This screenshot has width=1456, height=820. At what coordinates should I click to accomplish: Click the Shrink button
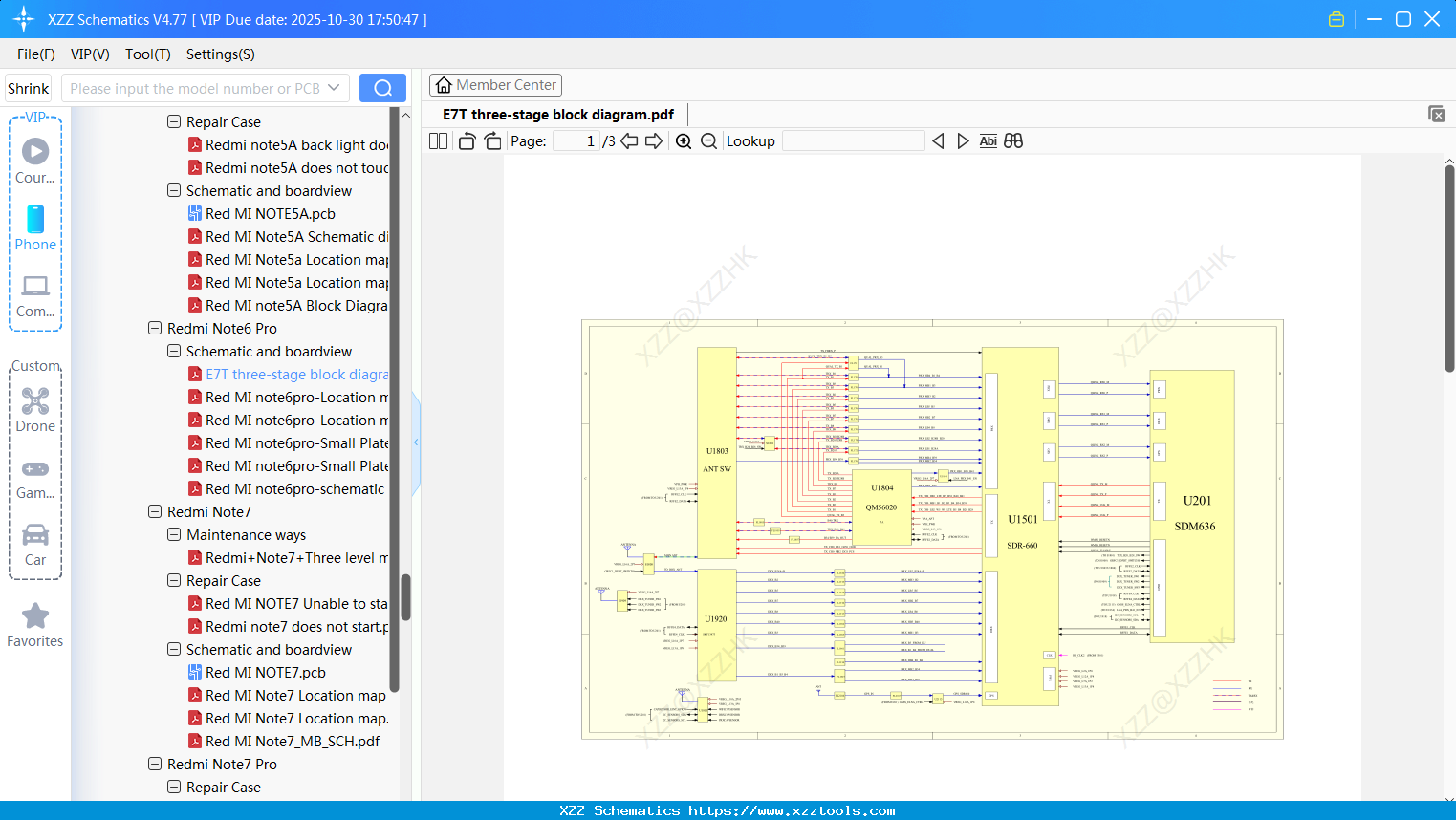28,87
